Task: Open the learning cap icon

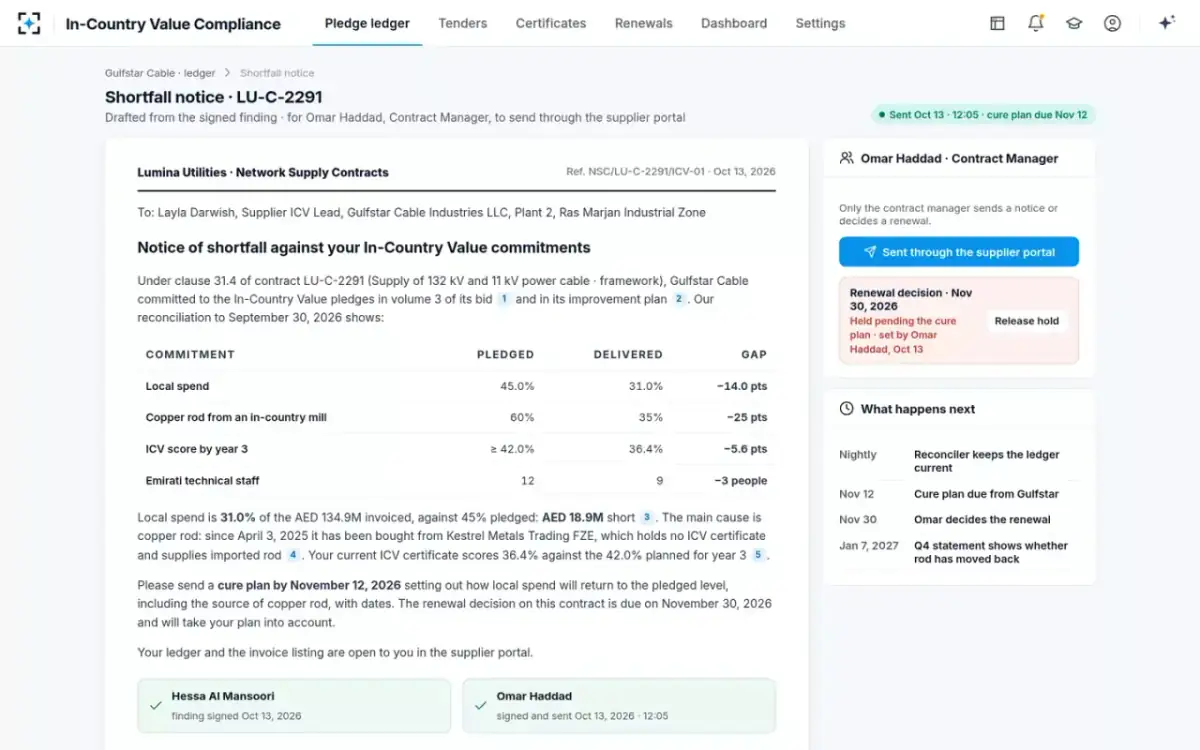Action: 1074,23
